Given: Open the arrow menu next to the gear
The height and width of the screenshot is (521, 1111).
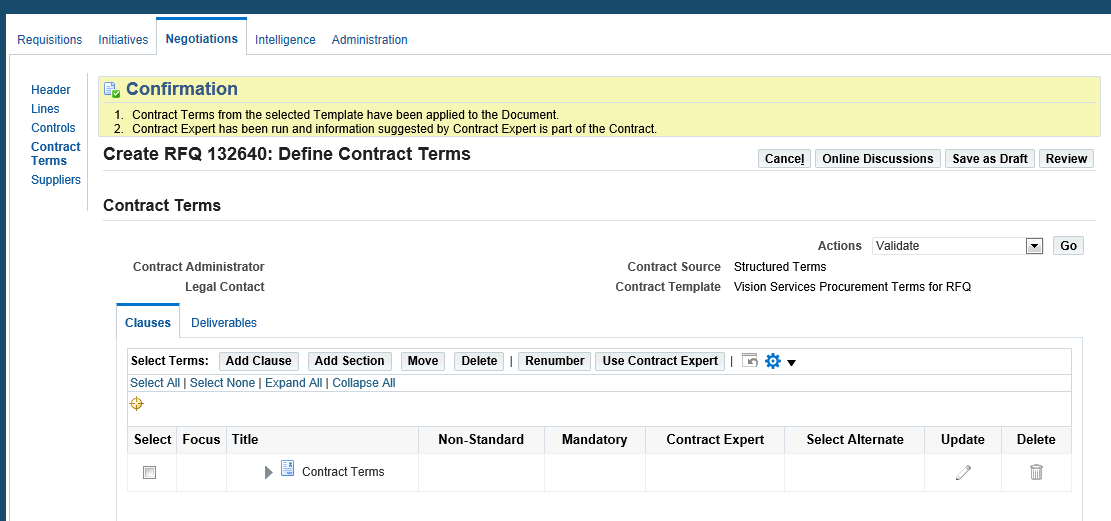Looking at the screenshot, I should (x=791, y=362).
